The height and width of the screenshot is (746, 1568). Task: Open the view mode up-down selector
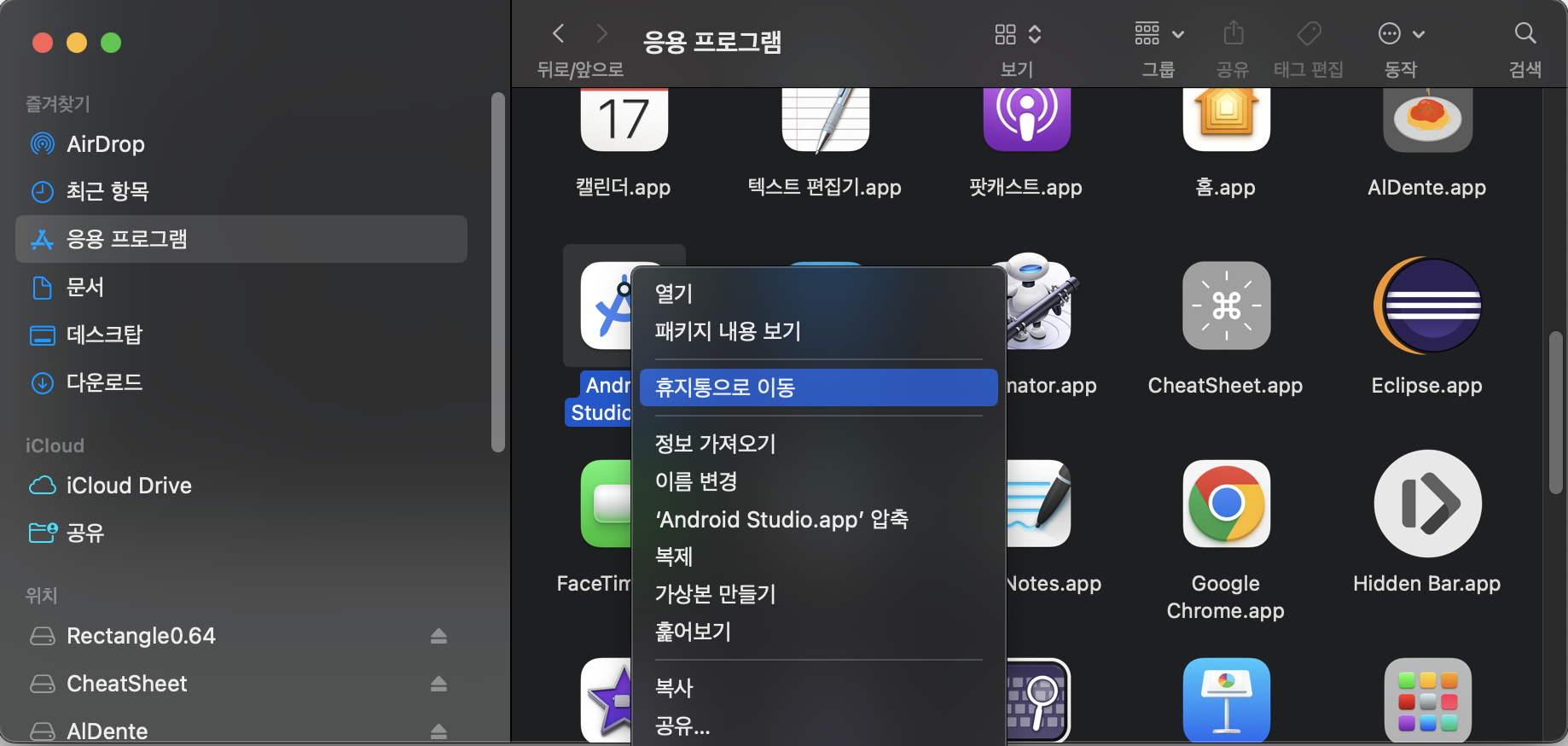tap(1035, 34)
